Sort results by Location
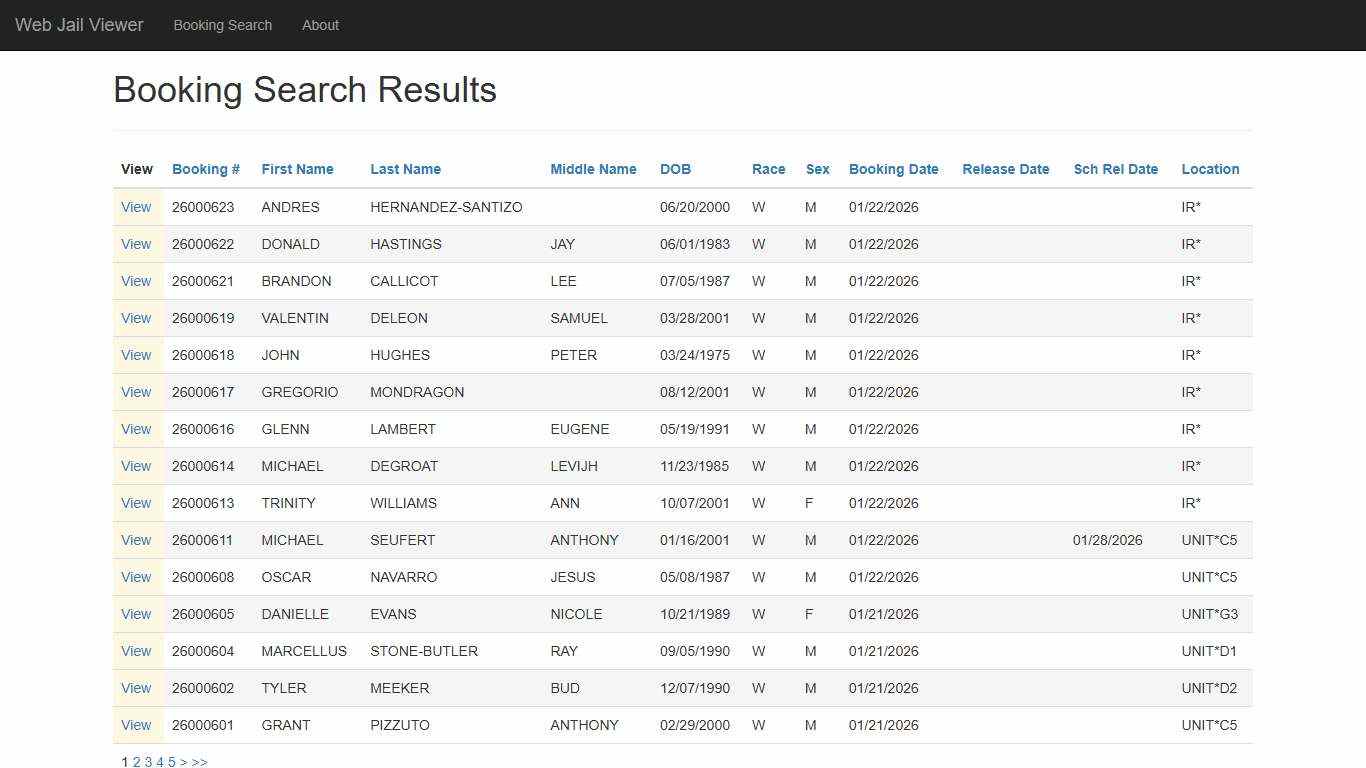Viewport: 1366px width, 768px height. [1210, 169]
